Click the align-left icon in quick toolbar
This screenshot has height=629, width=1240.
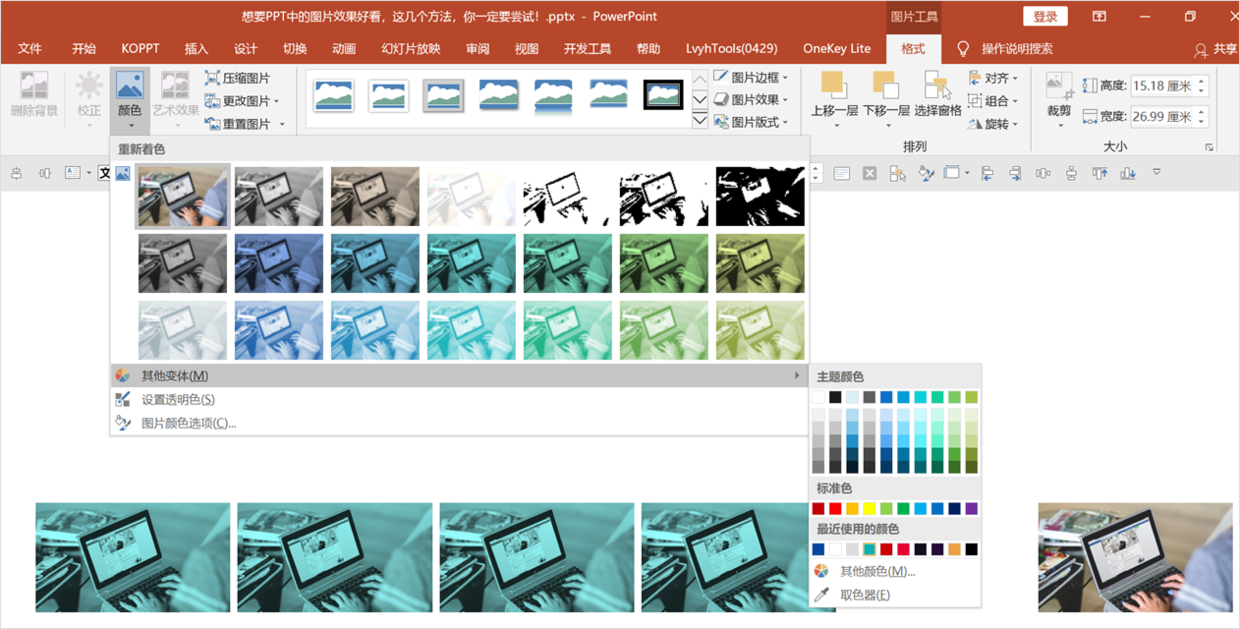[x=987, y=173]
